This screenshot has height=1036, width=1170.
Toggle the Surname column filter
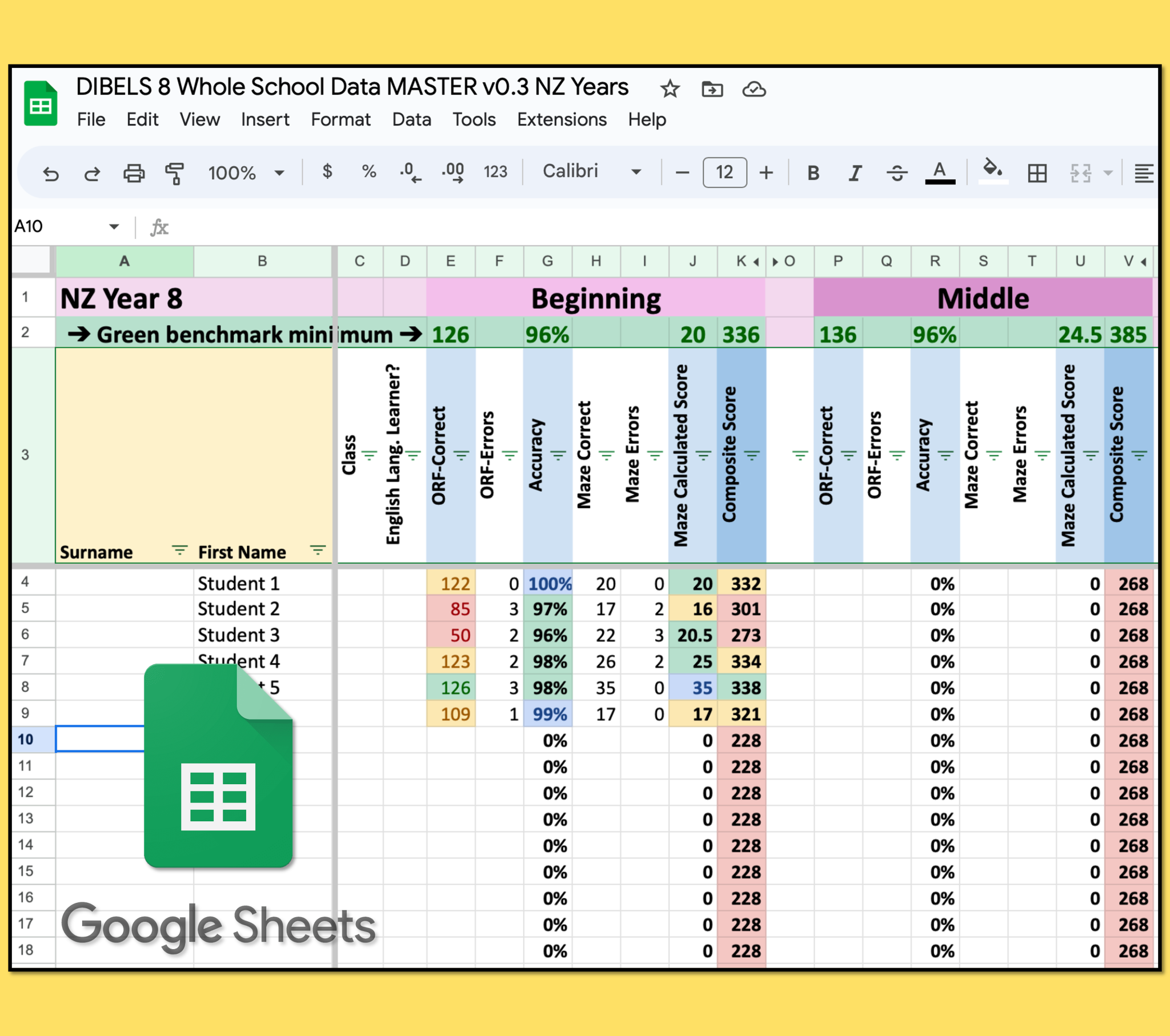coord(179,551)
